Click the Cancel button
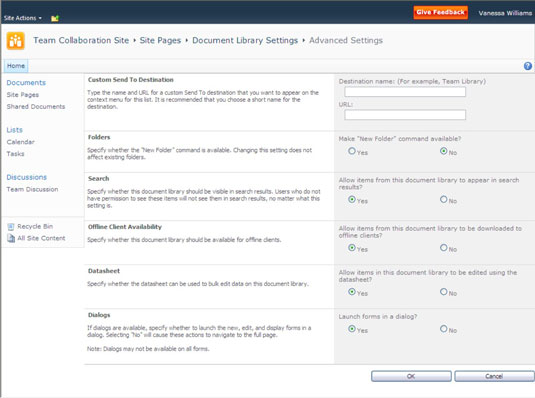The width and height of the screenshot is (535, 398). pyautogui.click(x=494, y=376)
